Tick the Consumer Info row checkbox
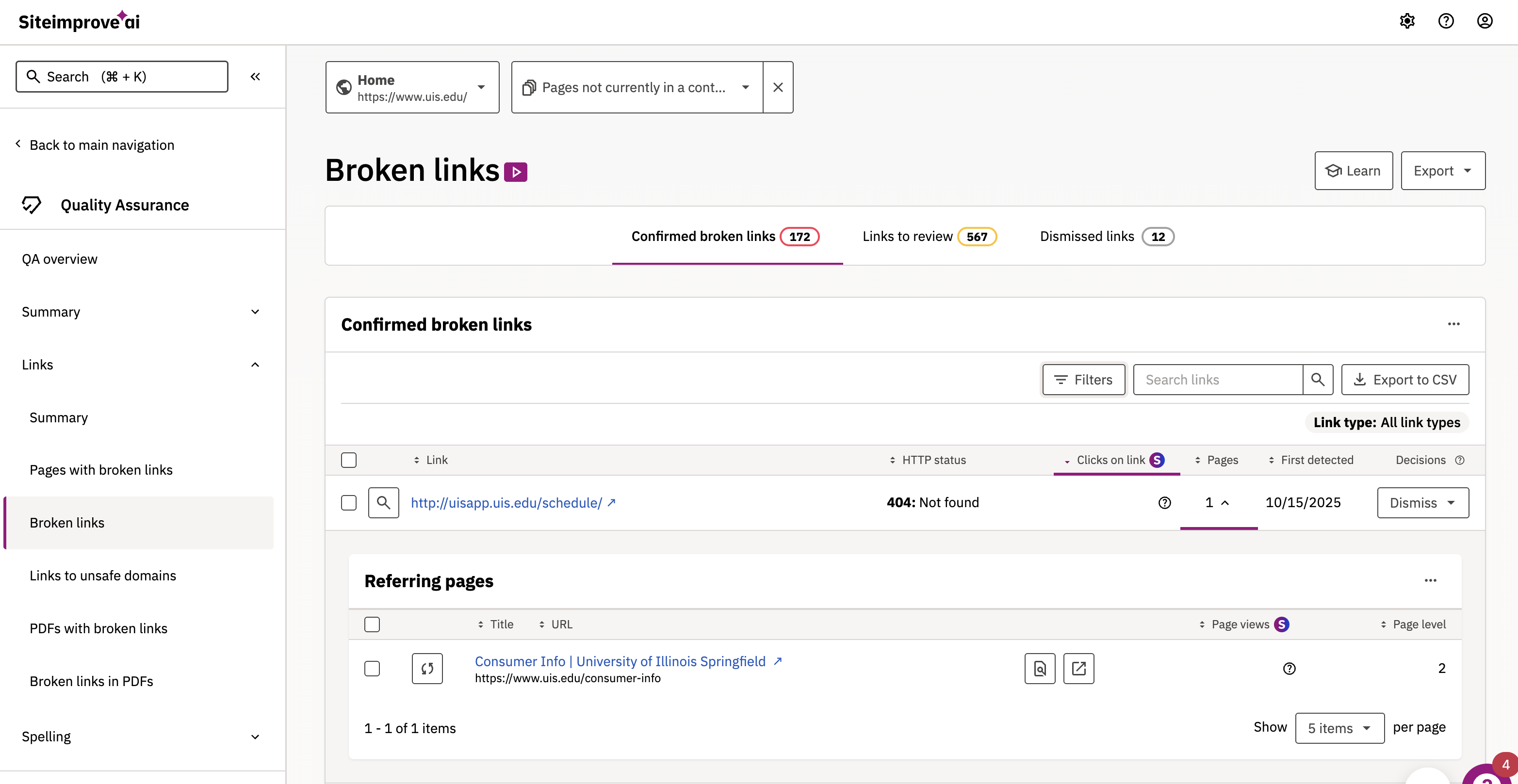 [372, 669]
